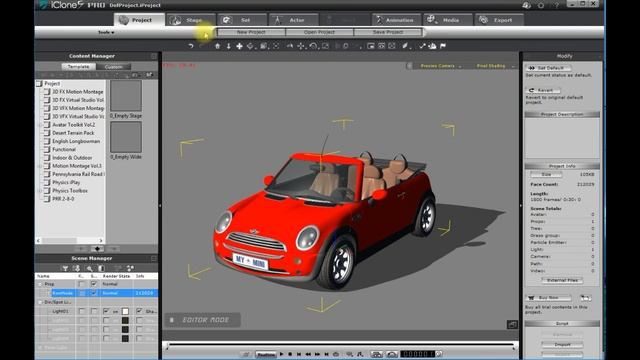Tick the Desert Terrain Pack checkbox
This screenshot has width=640, height=360.
click(47, 133)
